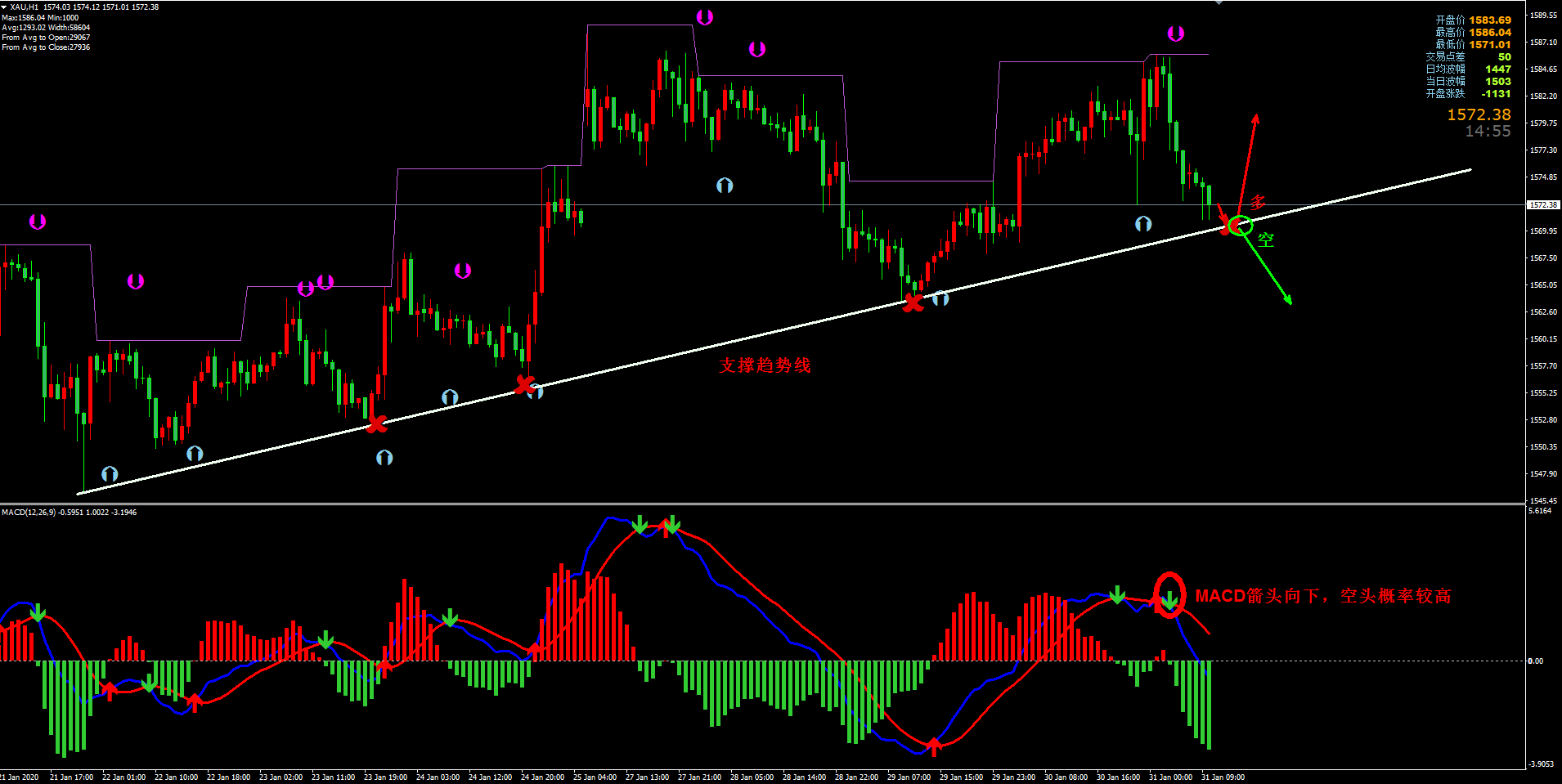The width and height of the screenshot is (1562, 784).
Task: Click the '22 Jan 10:00' time axis label
Action: [x=176, y=777]
